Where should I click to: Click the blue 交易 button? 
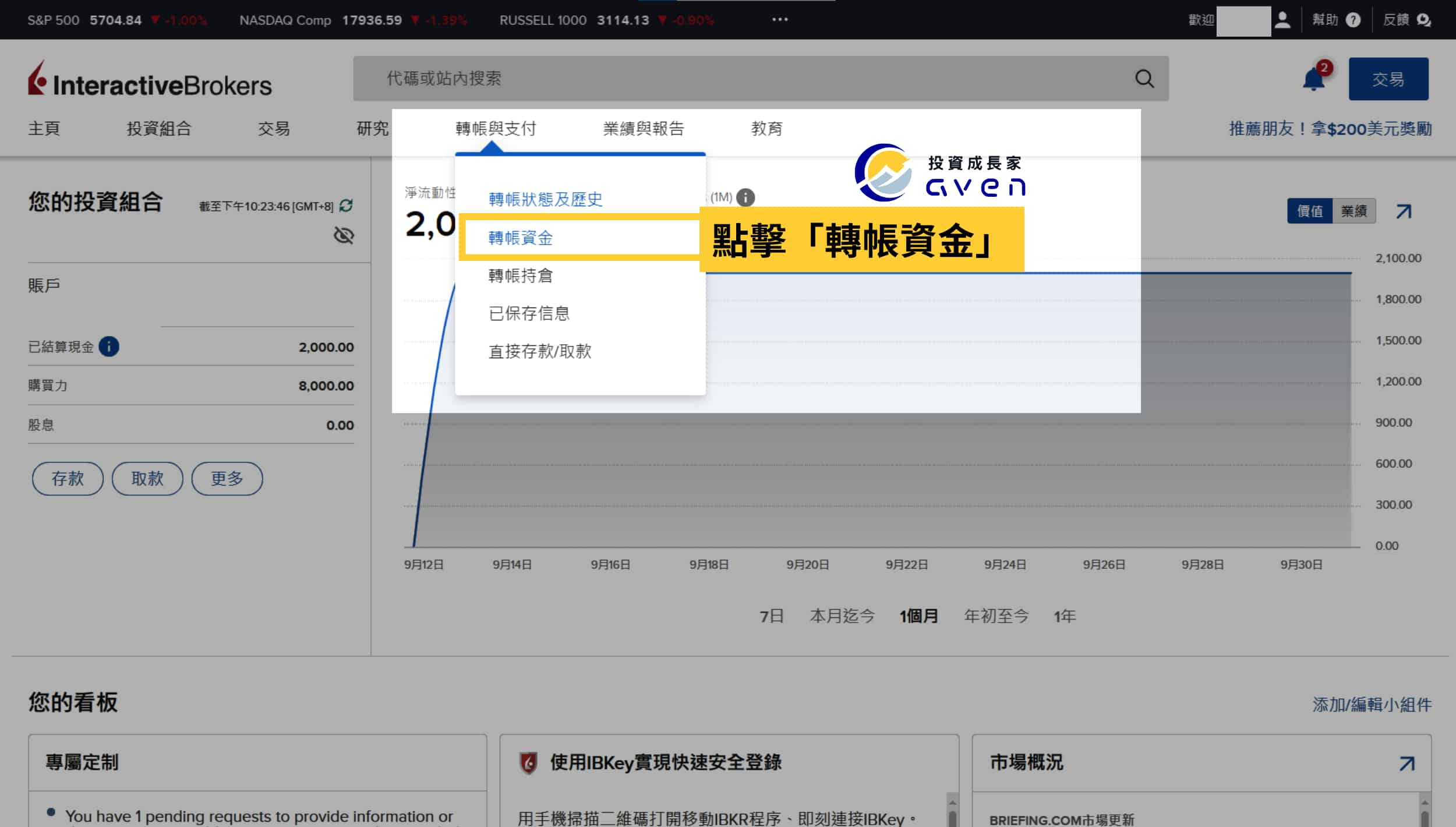pyautogui.click(x=1388, y=79)
